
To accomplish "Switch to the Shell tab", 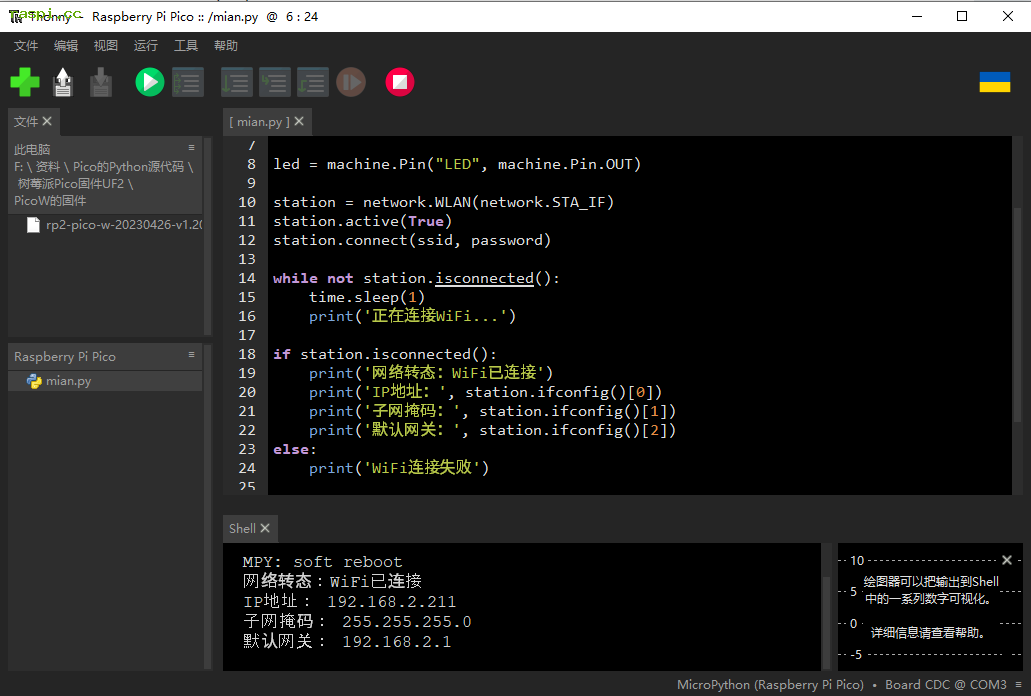I will pyautogui.click(x=242, y=529).
